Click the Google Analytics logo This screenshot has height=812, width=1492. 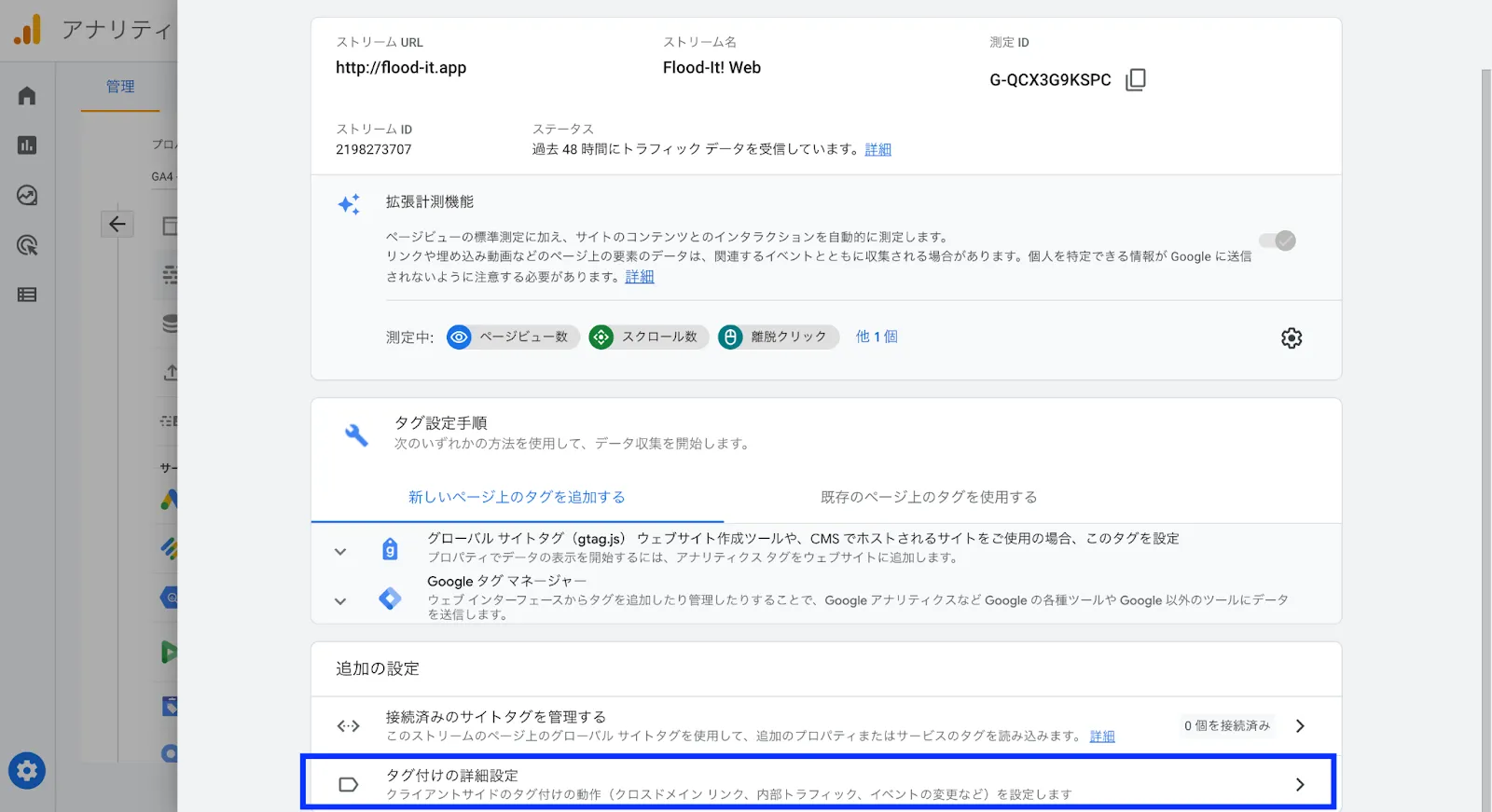click(x=27, y=29)
